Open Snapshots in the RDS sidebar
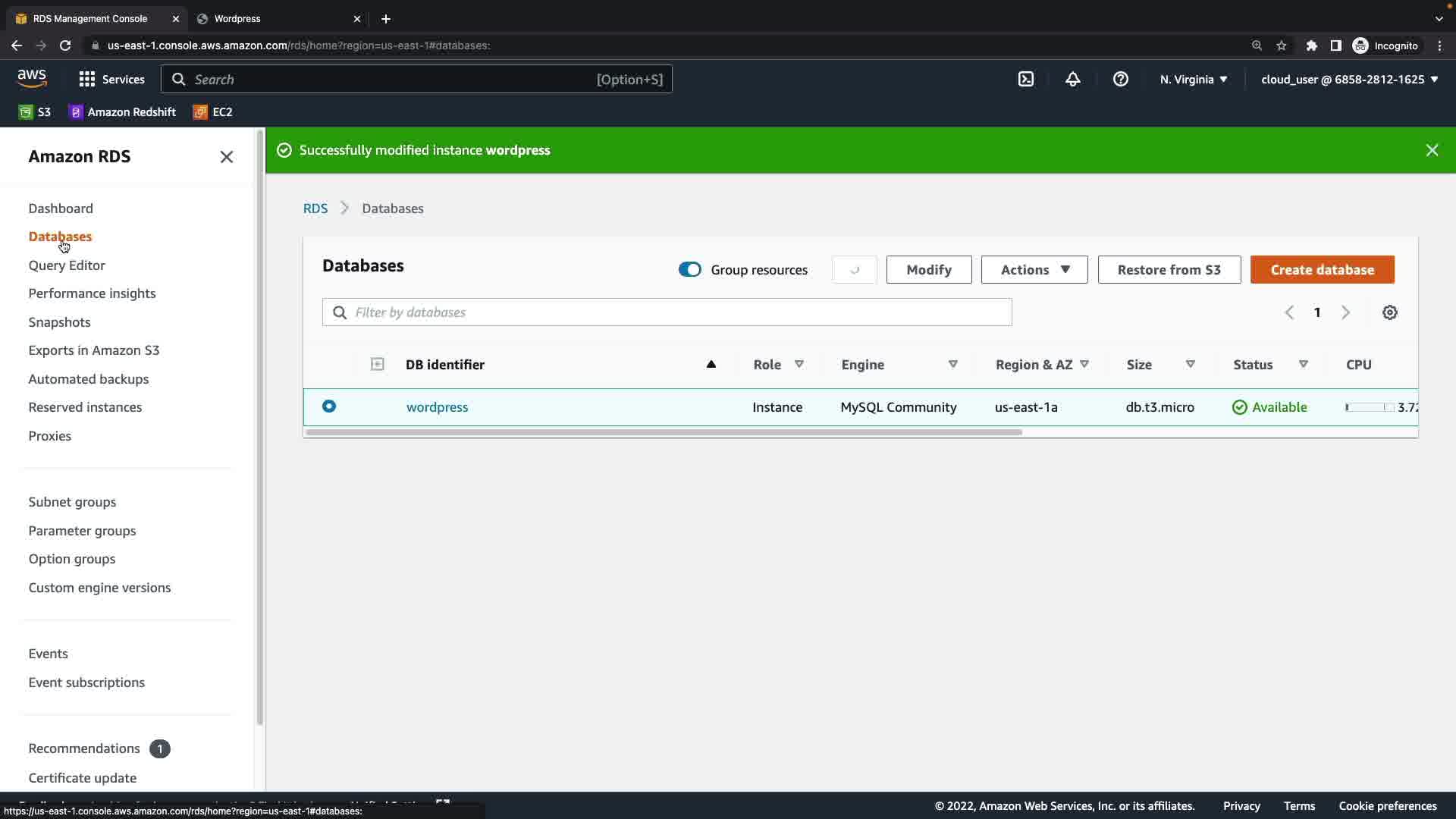This screenshot has width=1456, height=819. pos(59,322)
